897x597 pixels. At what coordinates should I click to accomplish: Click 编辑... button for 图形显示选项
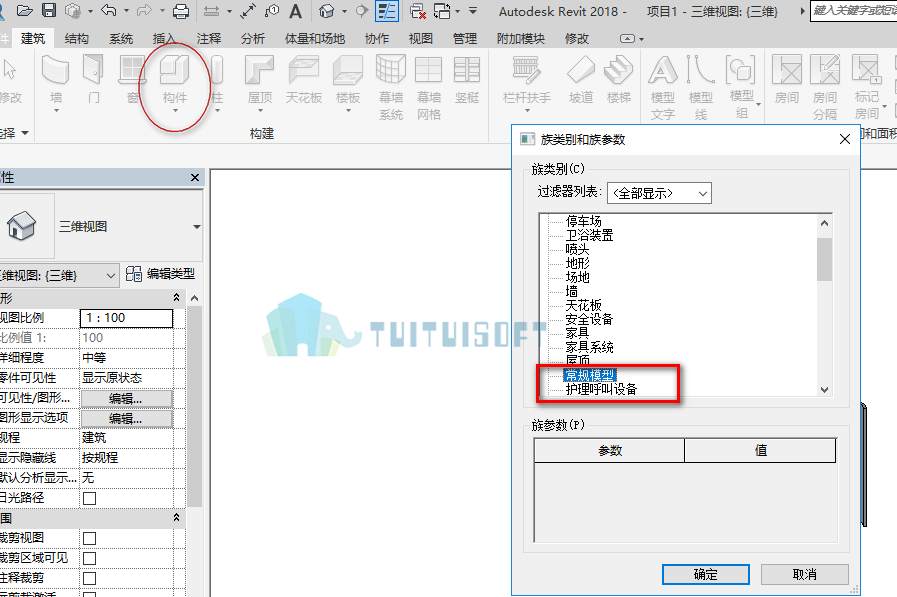point(126,418)
